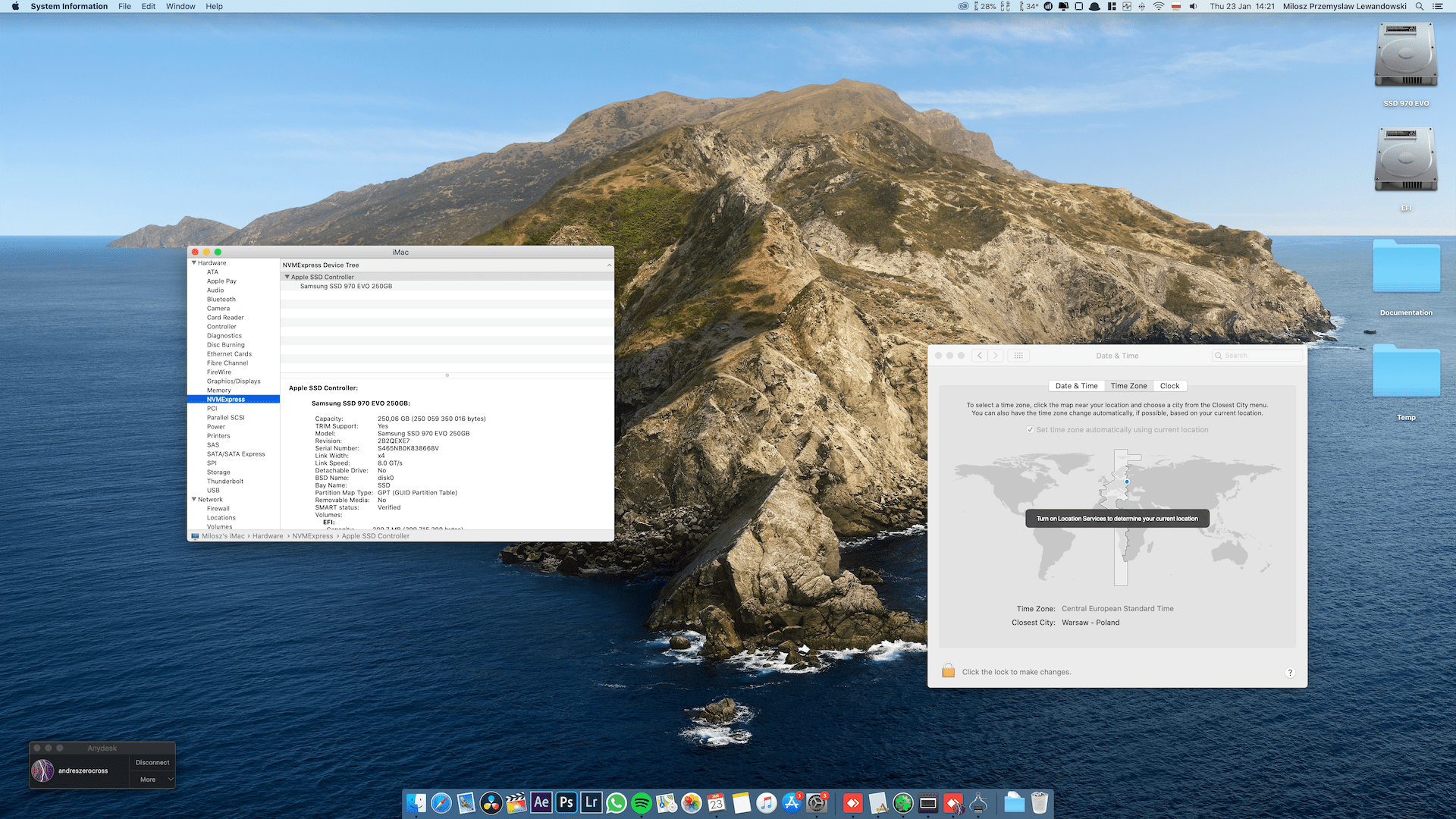This screenshot has width=1456, height=819.
Task: Open Date & Time help button
Action: (x=1290, y=673)
